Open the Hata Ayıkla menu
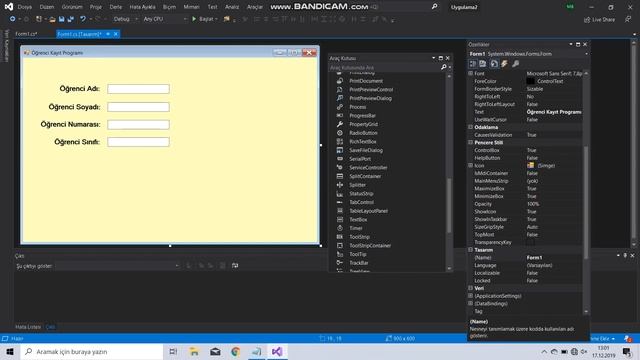 [142, 7]
